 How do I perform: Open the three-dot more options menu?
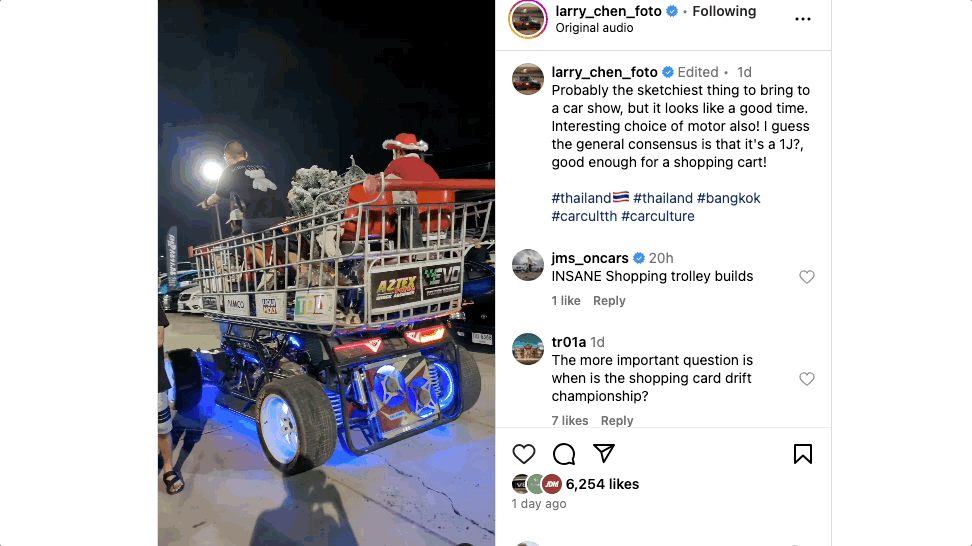tap(803, 19)
